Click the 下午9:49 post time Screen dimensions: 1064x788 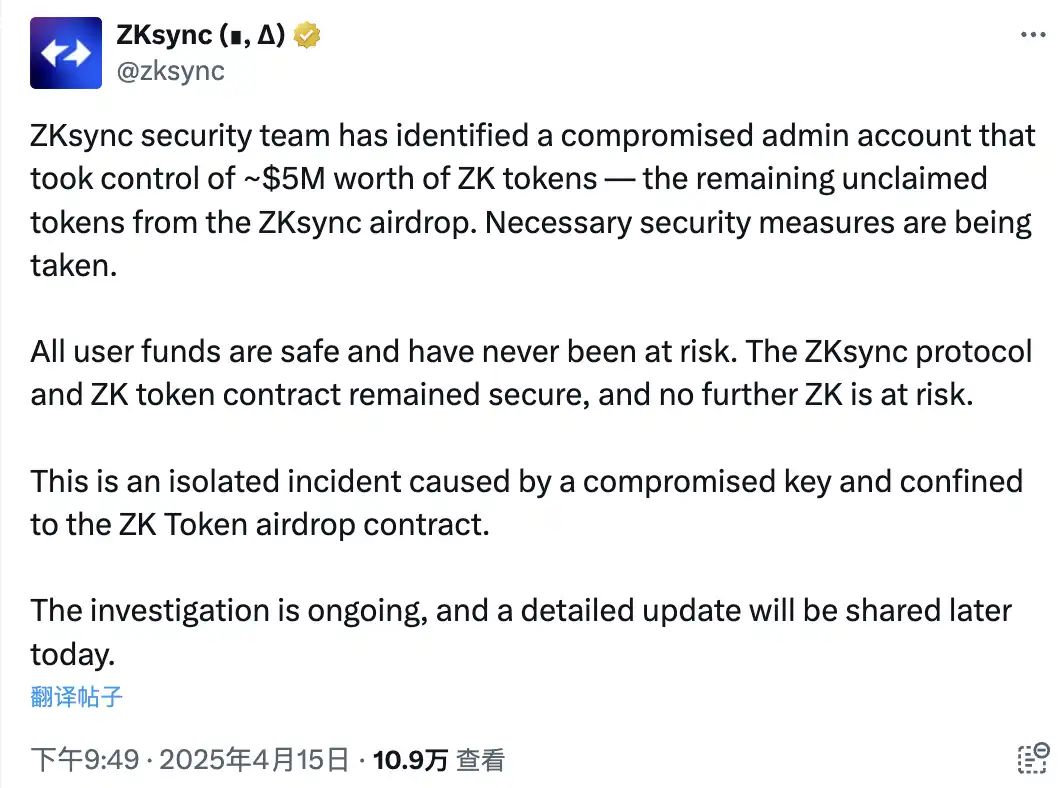coord(84,760)
